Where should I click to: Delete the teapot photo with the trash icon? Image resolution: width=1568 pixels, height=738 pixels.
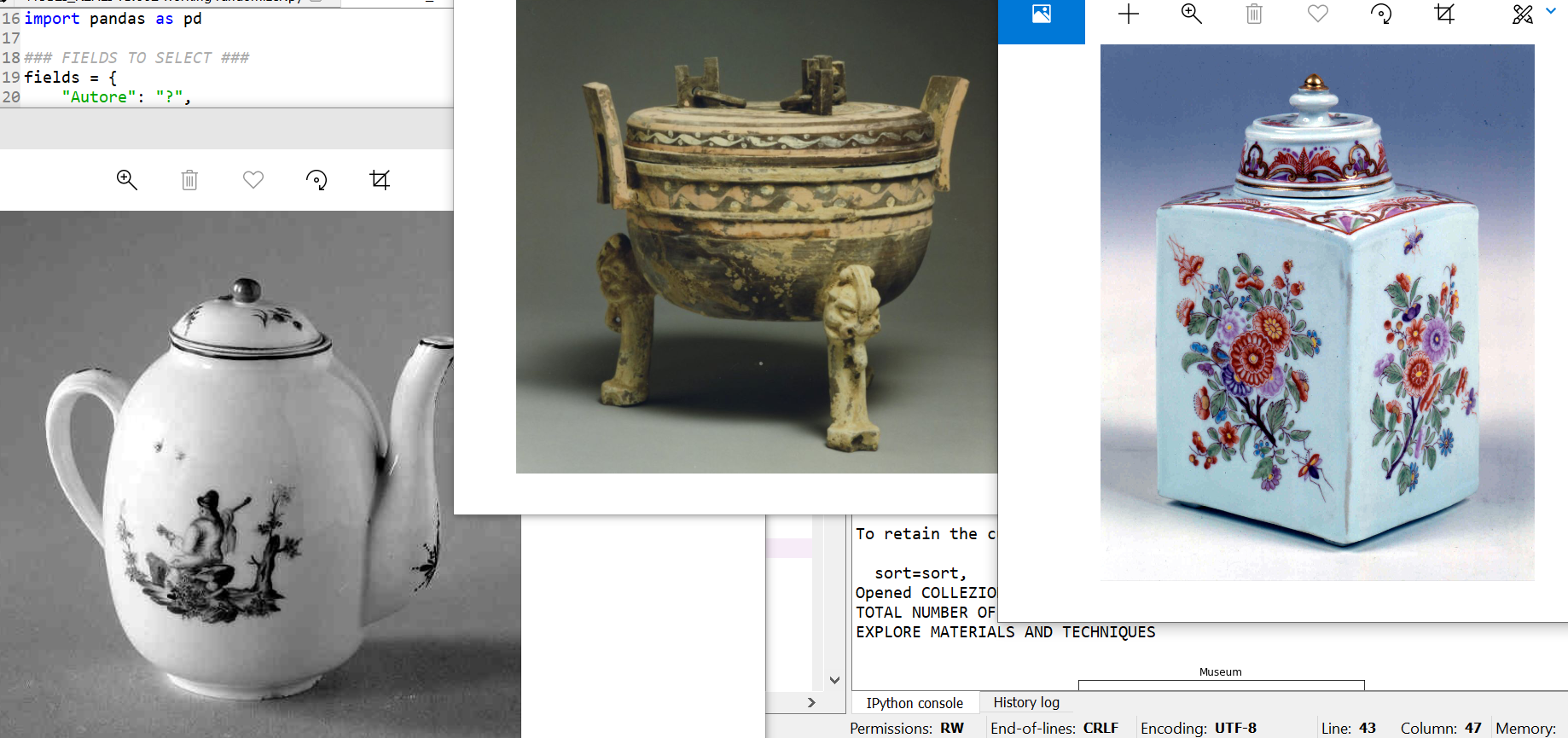tap(189, 180)
